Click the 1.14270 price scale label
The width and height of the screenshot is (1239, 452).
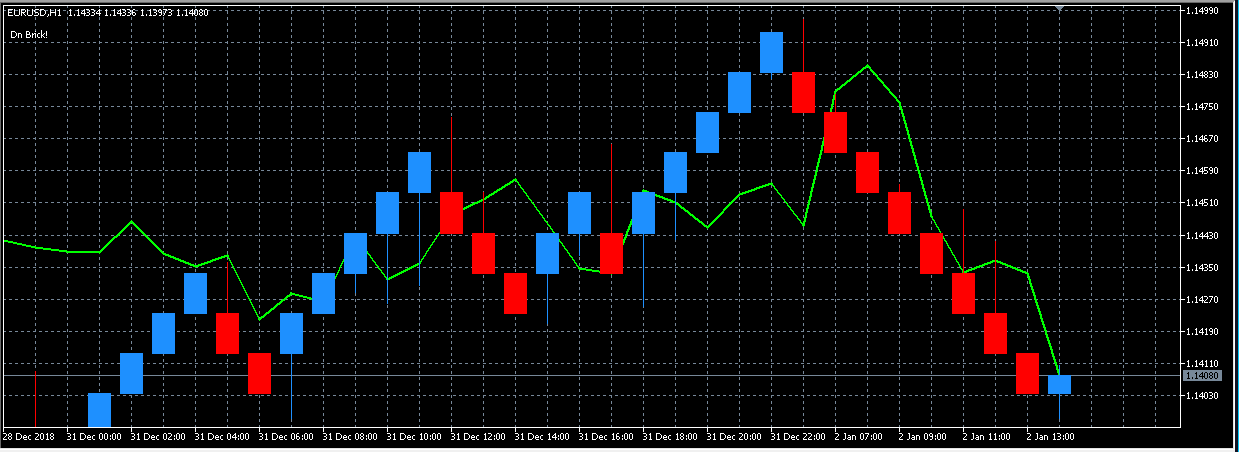[x=1201, y=300]
